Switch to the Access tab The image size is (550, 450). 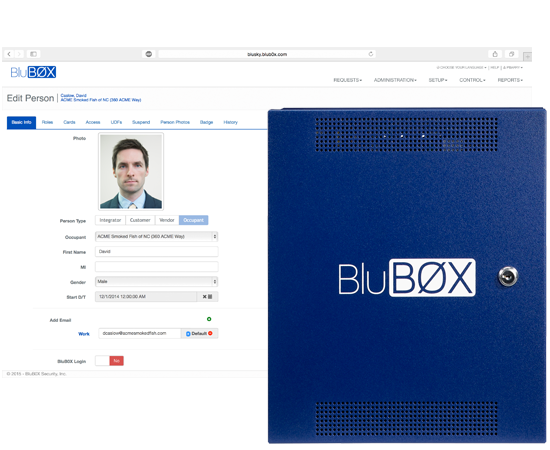coord(93,122)
